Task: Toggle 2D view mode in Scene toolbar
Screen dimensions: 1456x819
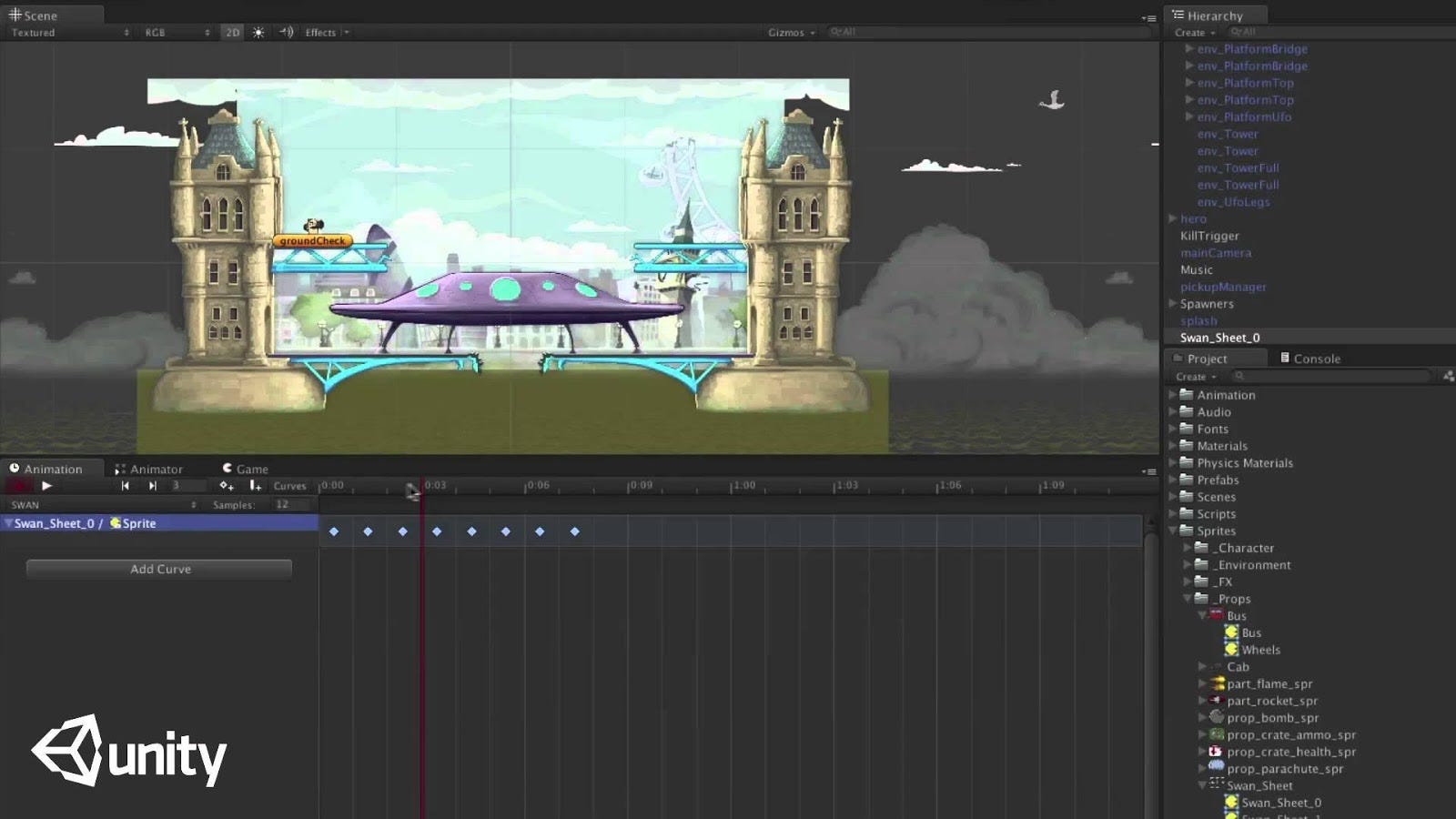Action: [x=231, y=32]
